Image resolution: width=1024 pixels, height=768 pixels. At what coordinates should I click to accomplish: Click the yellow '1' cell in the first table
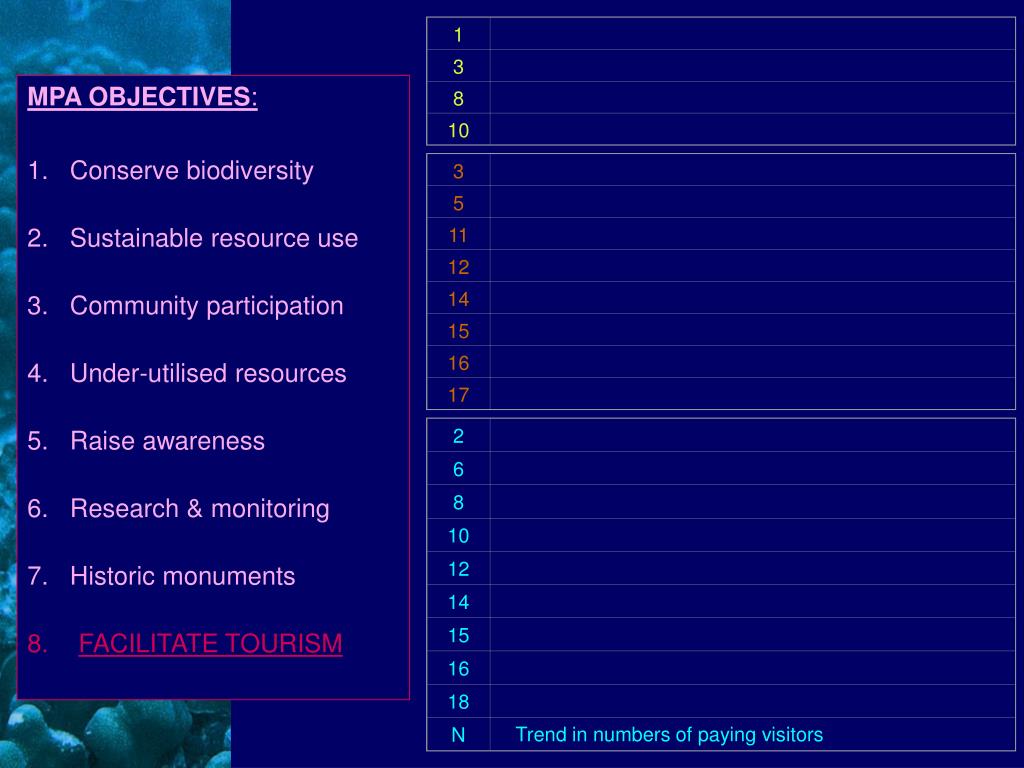coord(458,34)
